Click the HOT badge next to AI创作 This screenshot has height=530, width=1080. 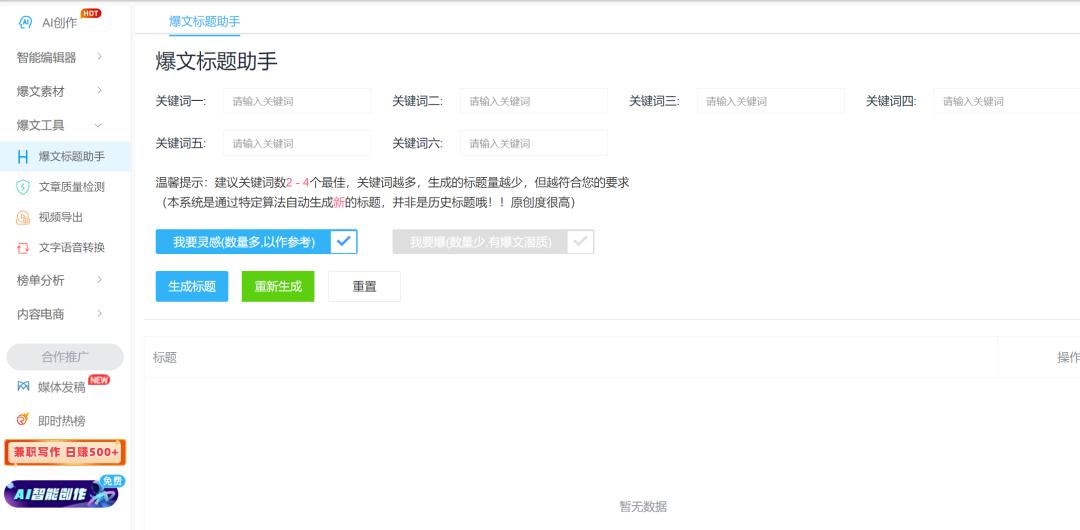click(x=90, y=13)
